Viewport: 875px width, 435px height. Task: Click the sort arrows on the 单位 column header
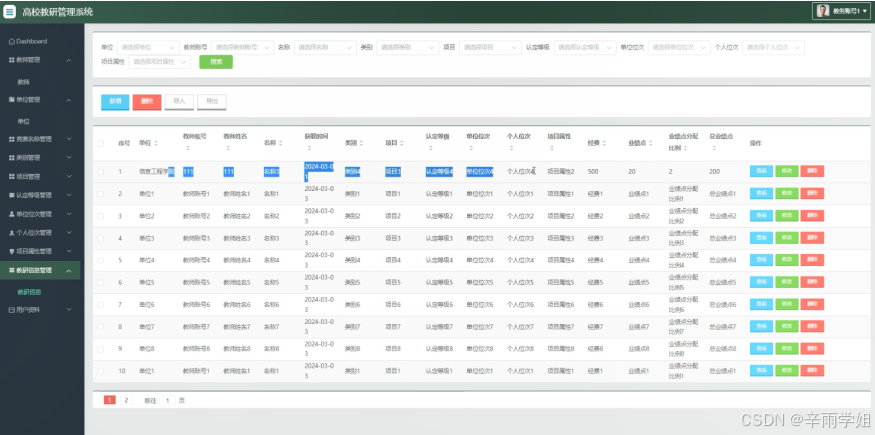pos(156,143)
